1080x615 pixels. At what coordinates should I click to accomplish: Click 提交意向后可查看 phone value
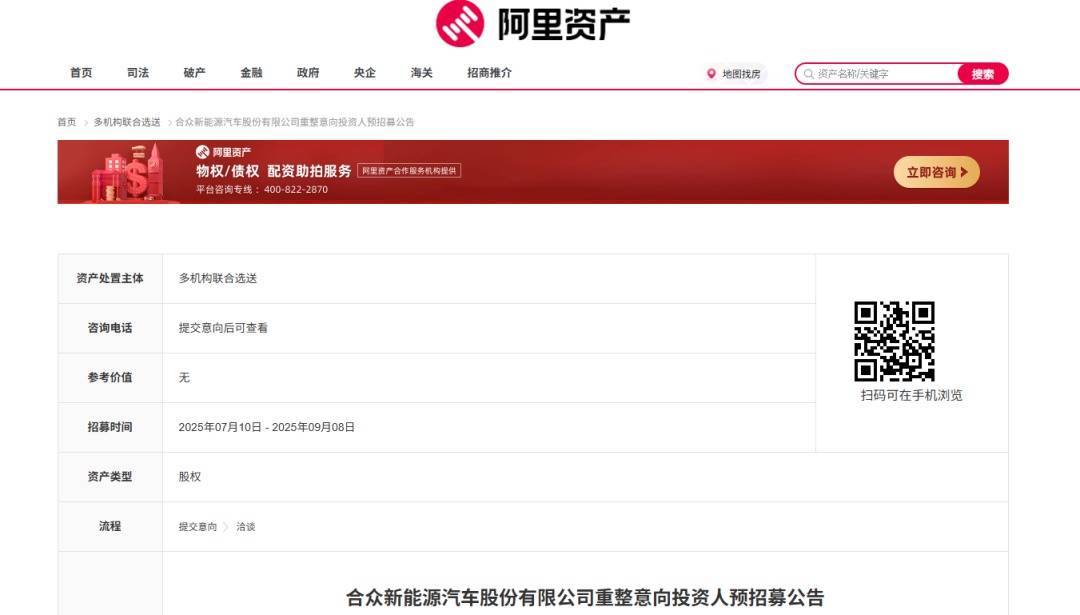(x=223, y=328)
